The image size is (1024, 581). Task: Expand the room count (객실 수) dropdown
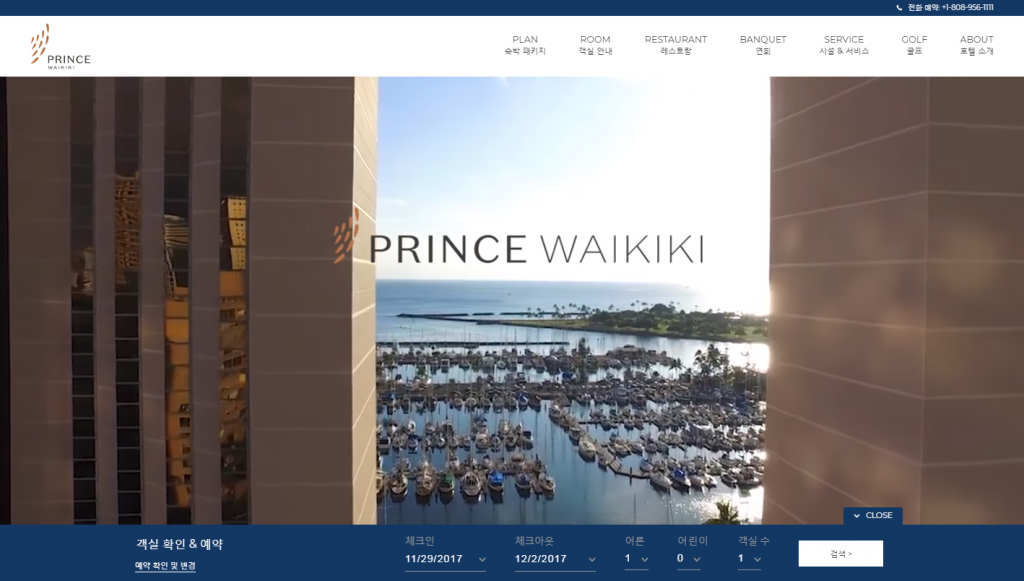749,559
